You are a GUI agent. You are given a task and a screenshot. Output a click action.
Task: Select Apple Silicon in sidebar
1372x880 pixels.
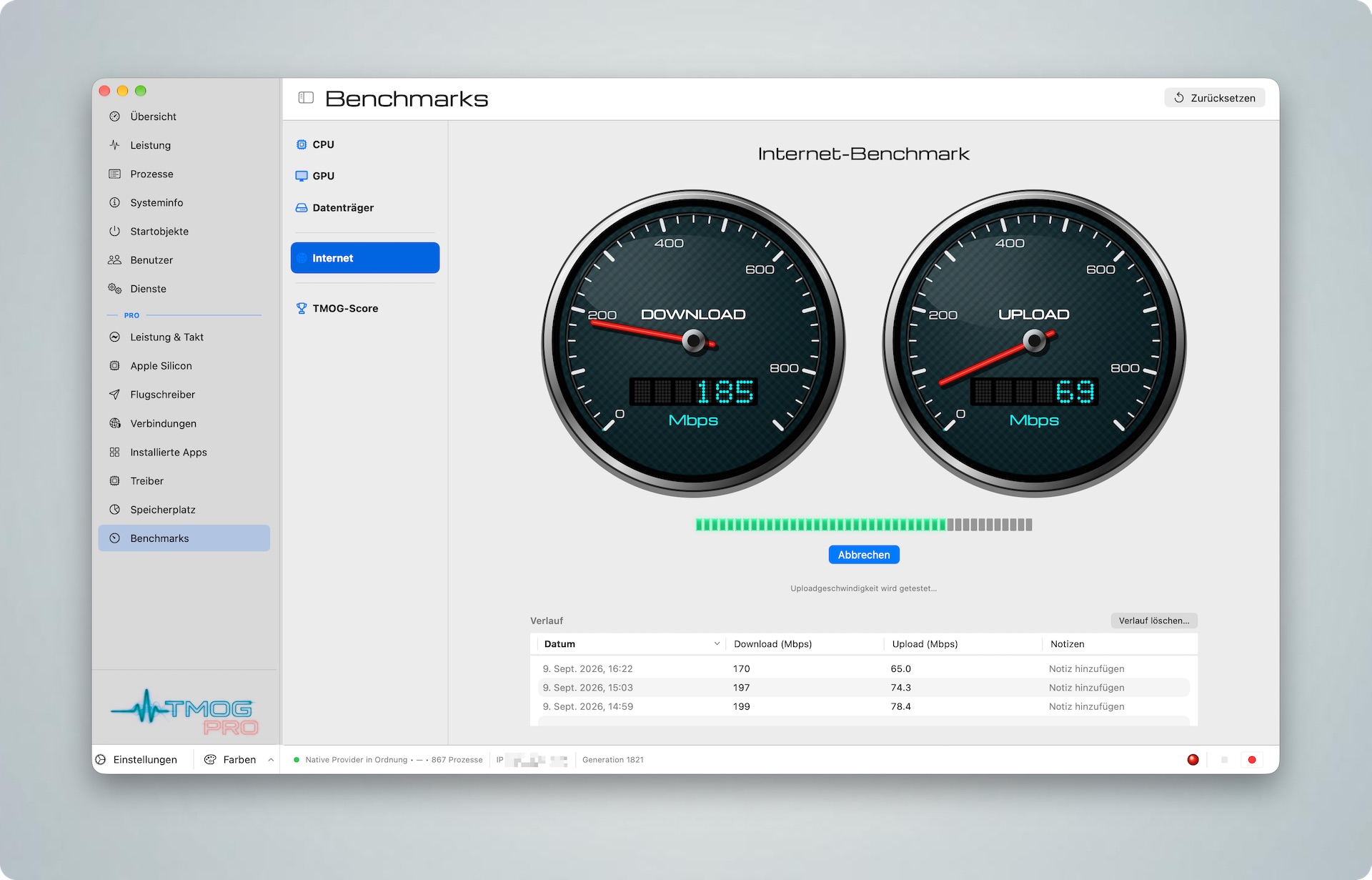[x=184, y=365]
